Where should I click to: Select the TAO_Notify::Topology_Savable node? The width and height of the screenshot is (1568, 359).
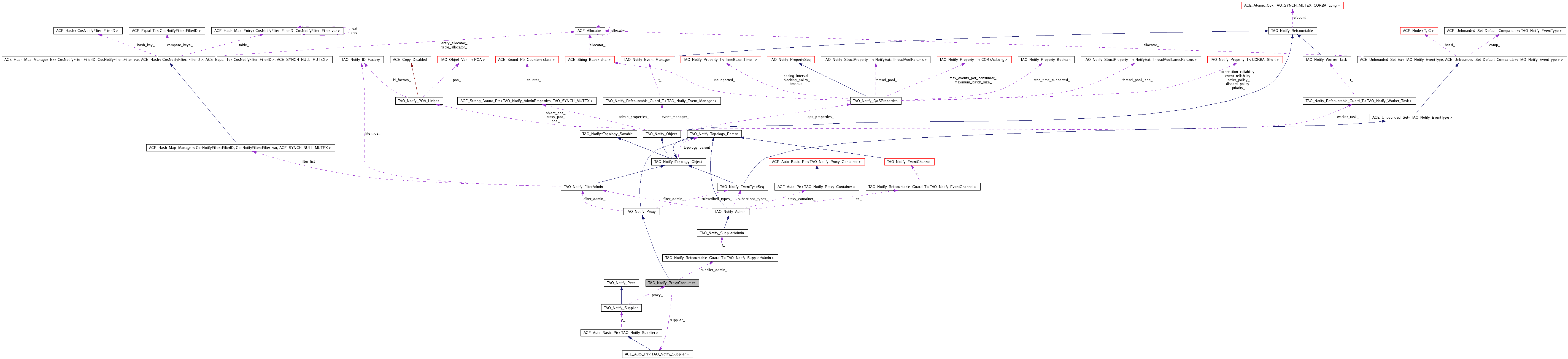(608, 134)
